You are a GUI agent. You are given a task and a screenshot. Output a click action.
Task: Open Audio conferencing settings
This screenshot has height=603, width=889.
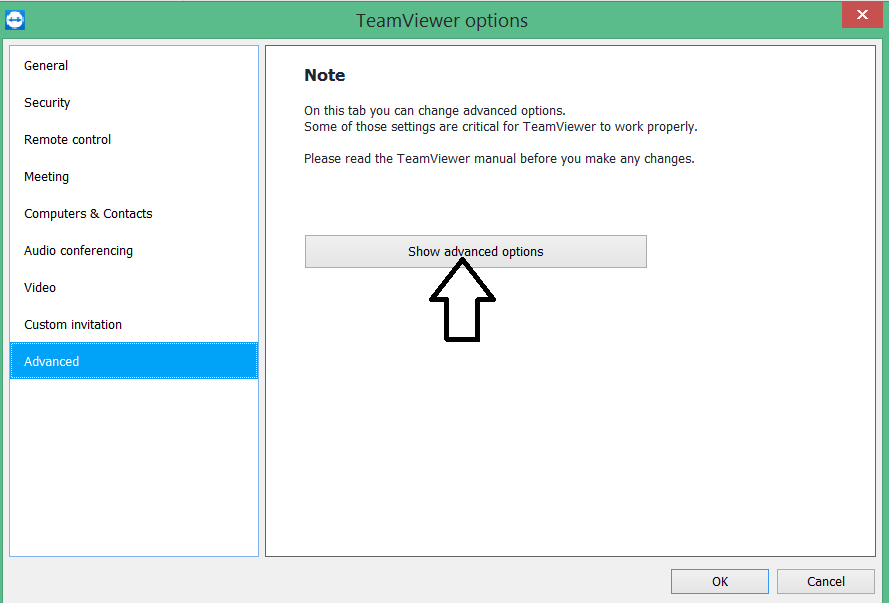coord(134,250)
